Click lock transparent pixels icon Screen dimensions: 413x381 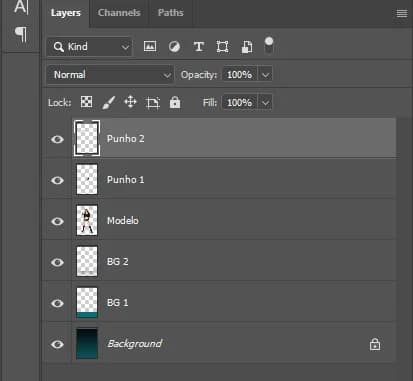(x=86, y=102)
